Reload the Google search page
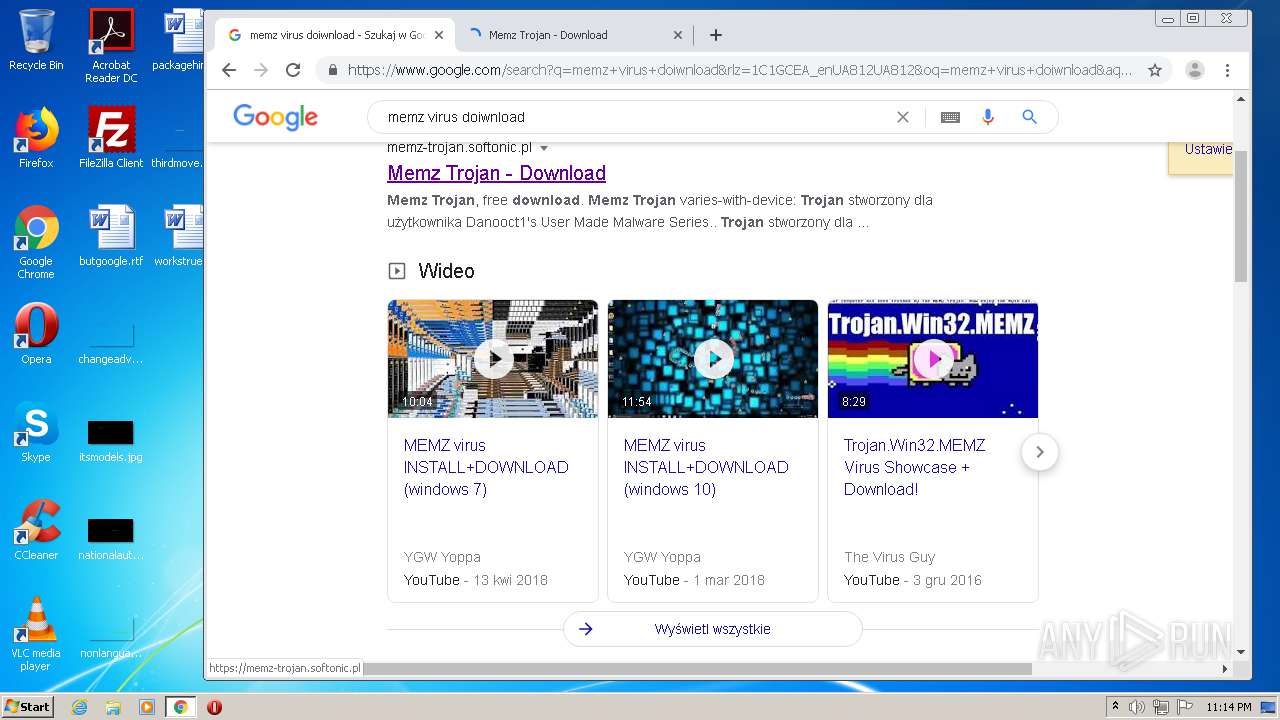The width and height of the screenshot is (1280, 720). point(293,70)
